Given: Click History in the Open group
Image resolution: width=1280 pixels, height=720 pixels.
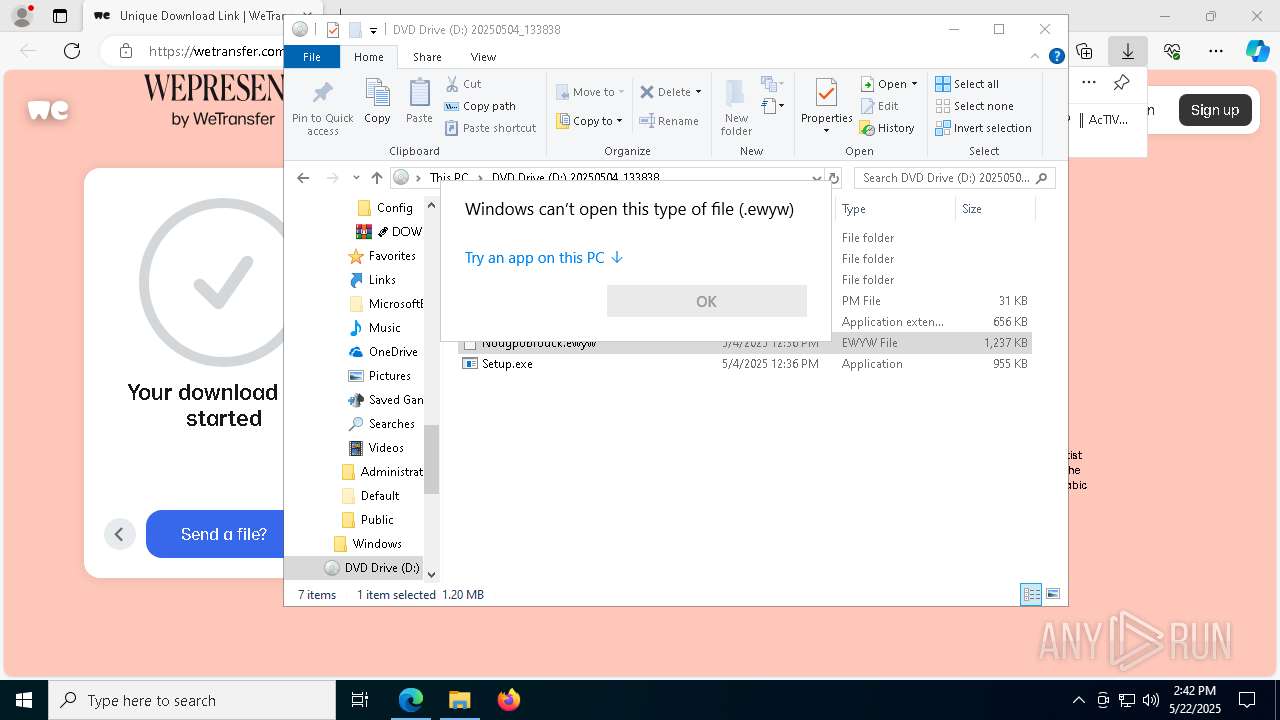Looking at the screenshot, I should point(888,128).
